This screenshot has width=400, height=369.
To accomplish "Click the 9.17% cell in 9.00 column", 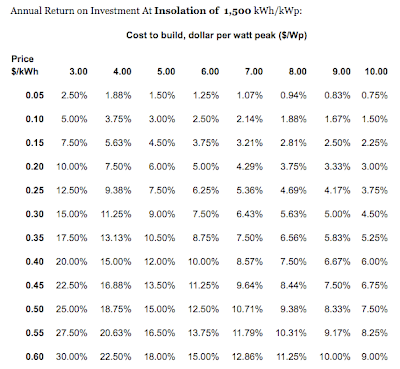I will [337, 333].
